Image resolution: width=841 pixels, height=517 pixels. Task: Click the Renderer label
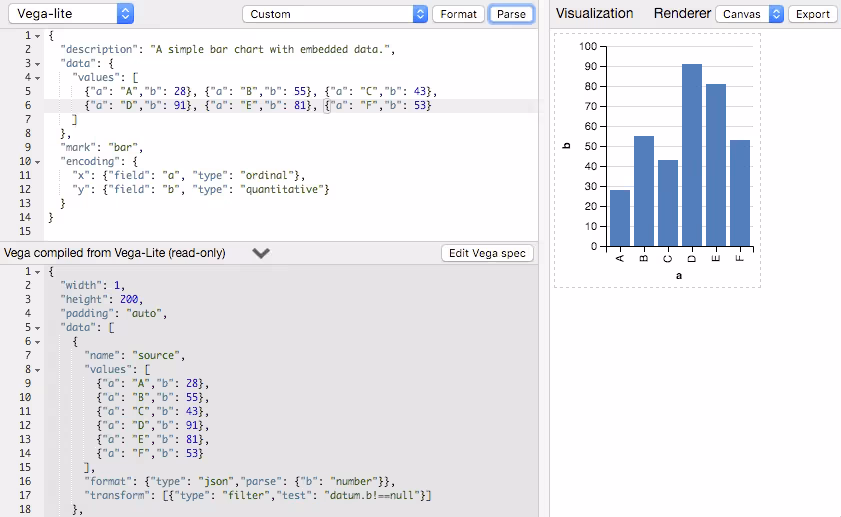682,13
